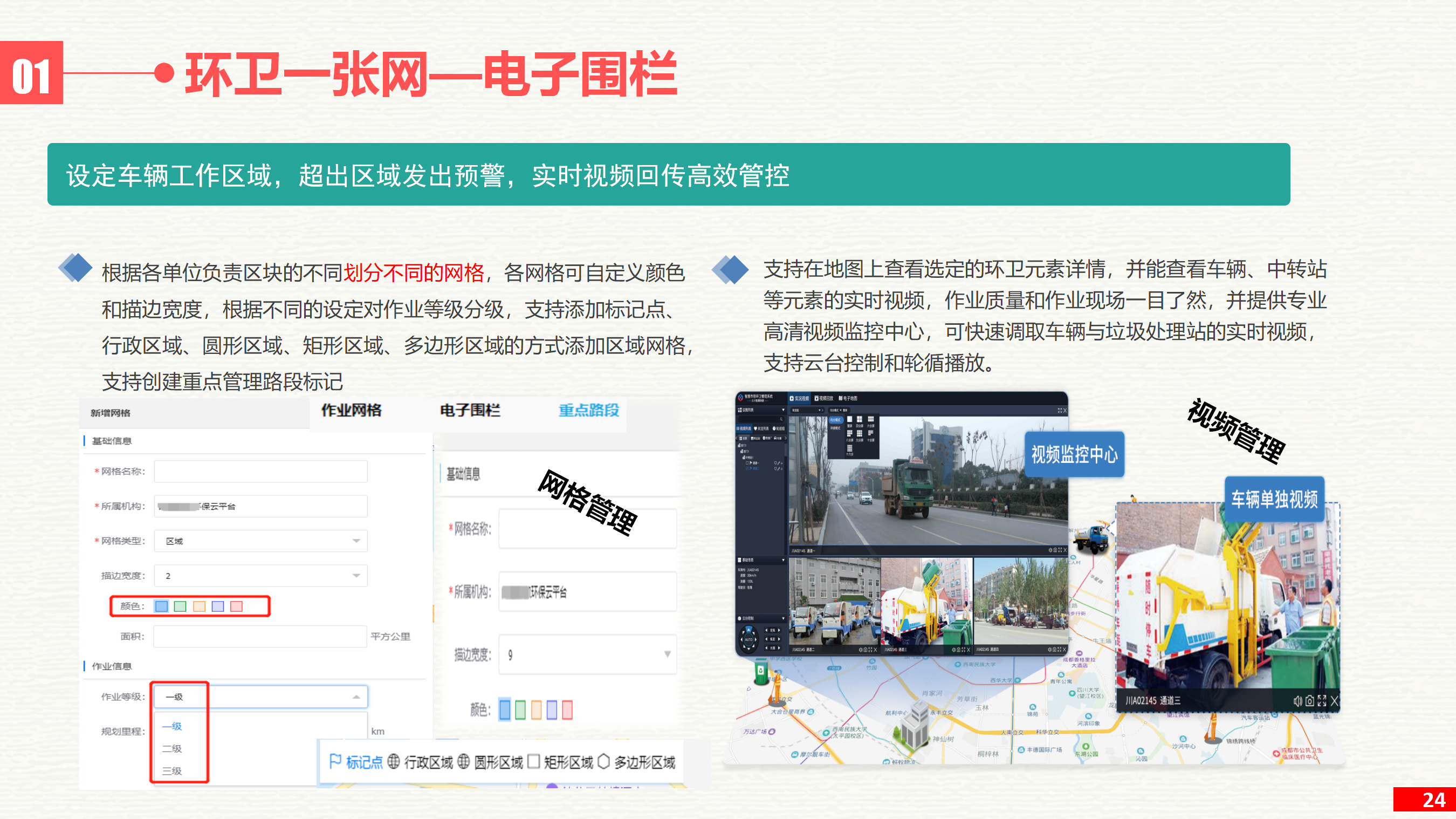This screenshot has height=819, width=1456.
Task: Choose the 多边形区域 drawing tool
Action: pyautogui.click(x=636, y=762)
